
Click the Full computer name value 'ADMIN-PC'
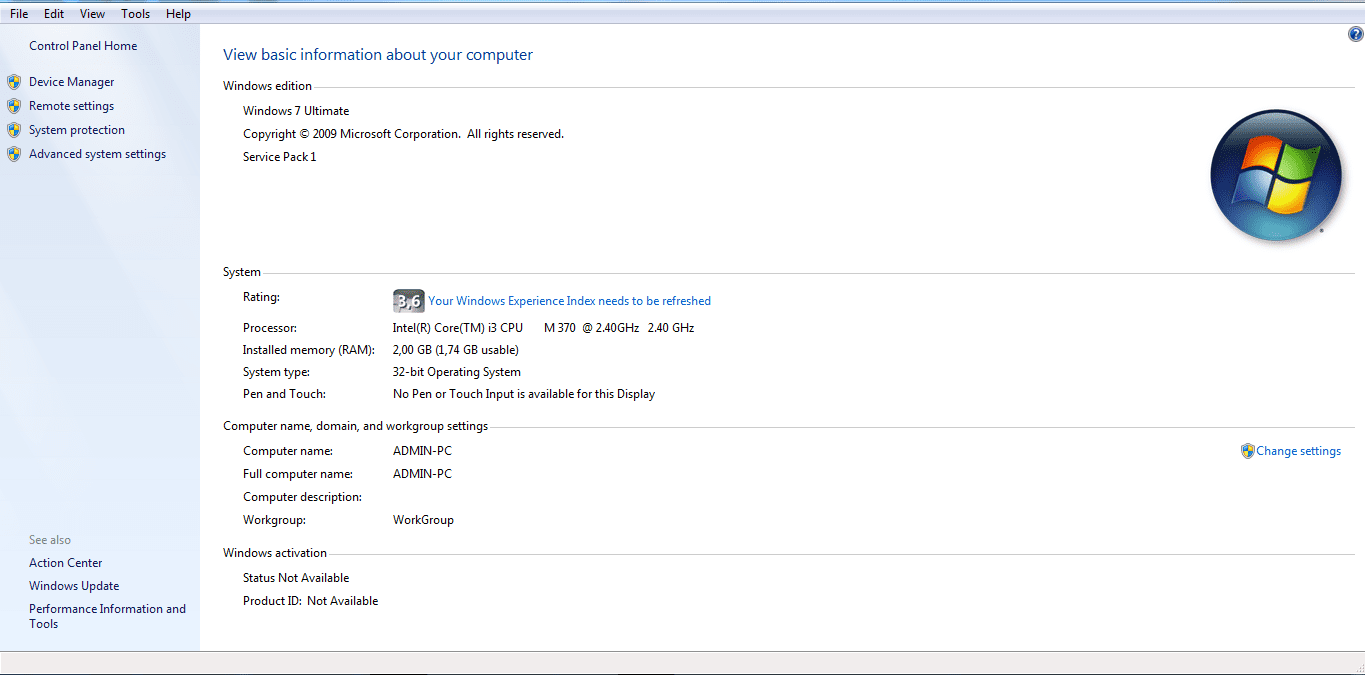(x=422, y=474)
